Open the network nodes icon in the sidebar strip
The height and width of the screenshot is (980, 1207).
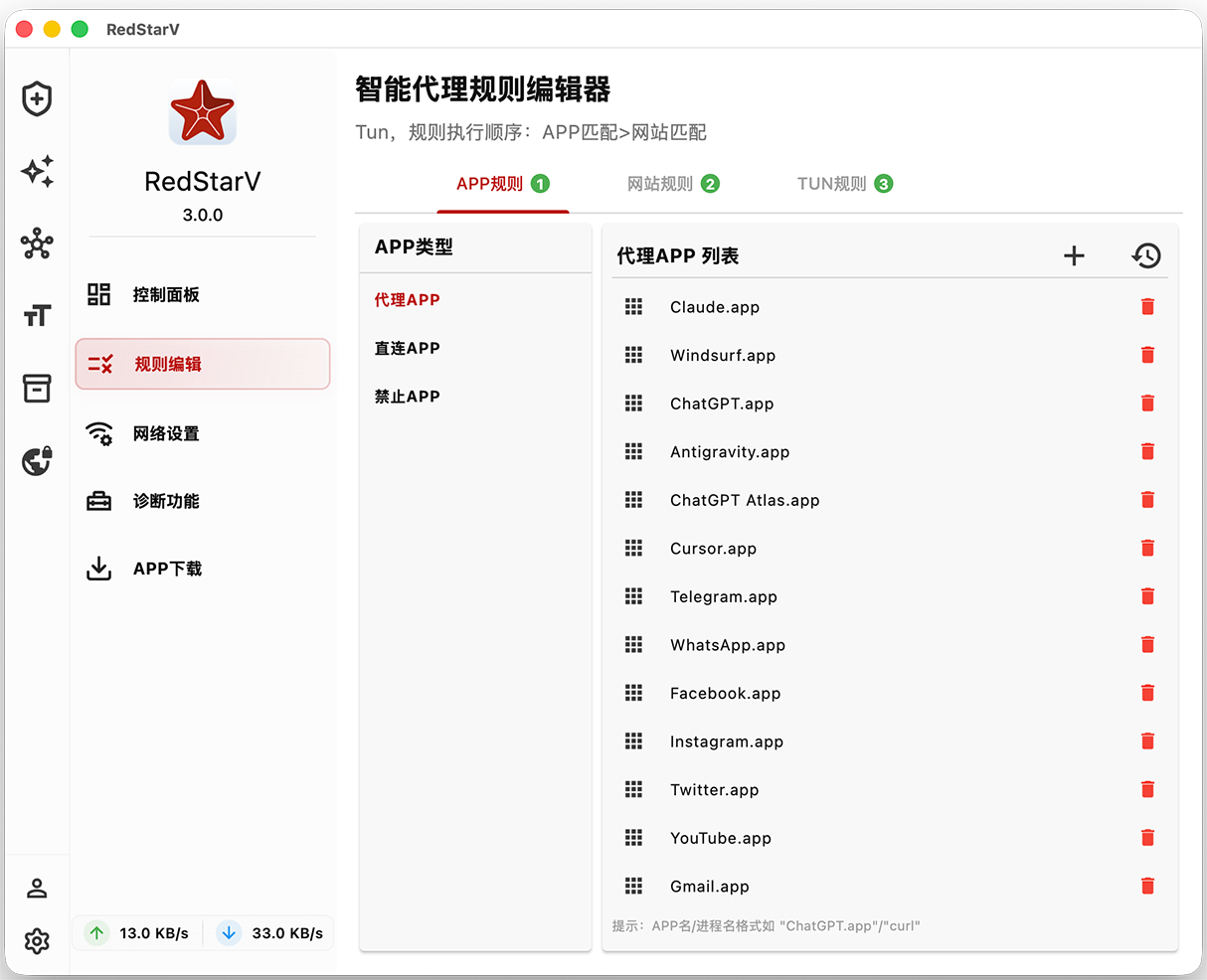[x=37, y=244]
